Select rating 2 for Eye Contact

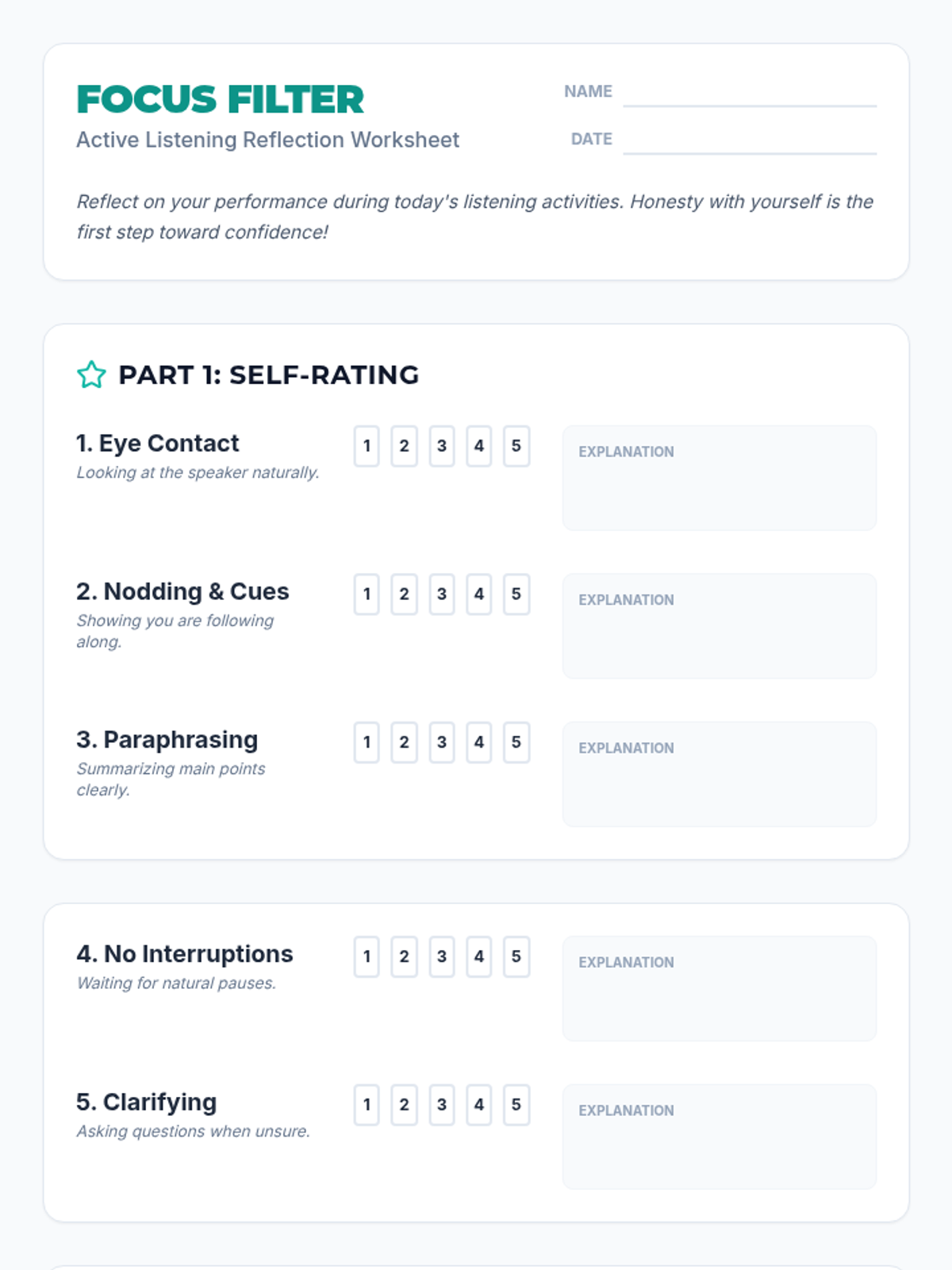click(x=405, y=446)
